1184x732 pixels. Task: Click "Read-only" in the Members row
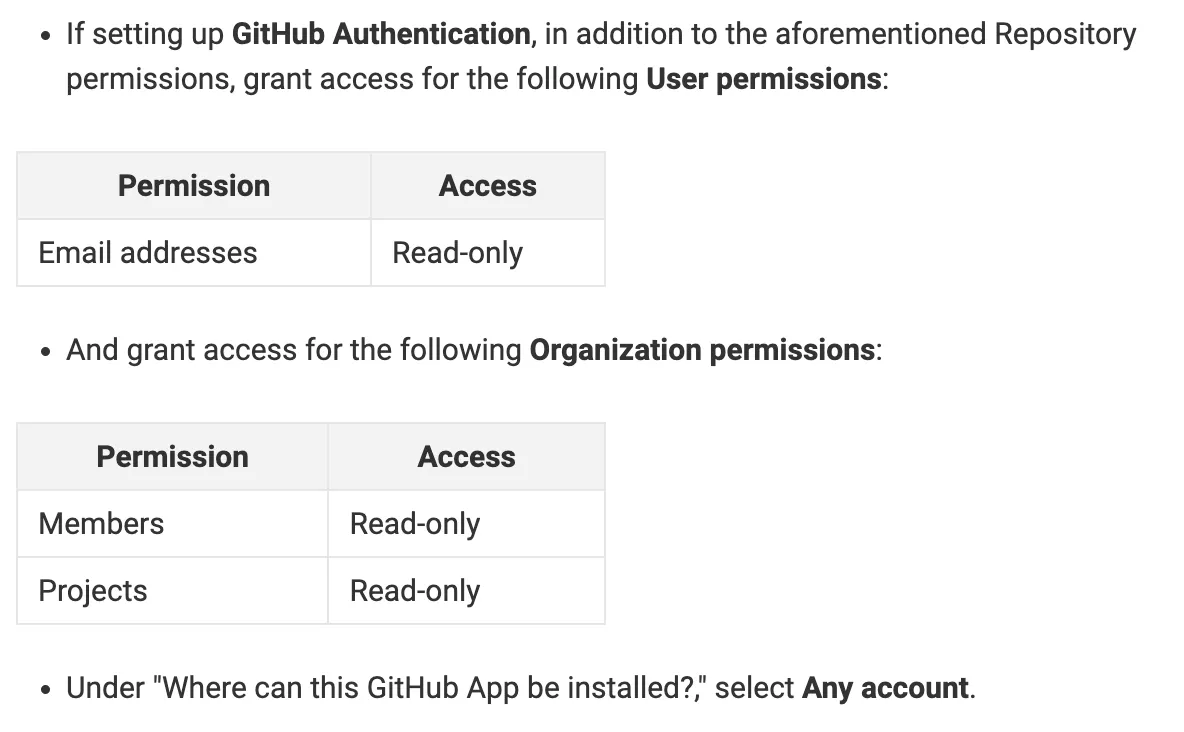click(x=415, y=524)
